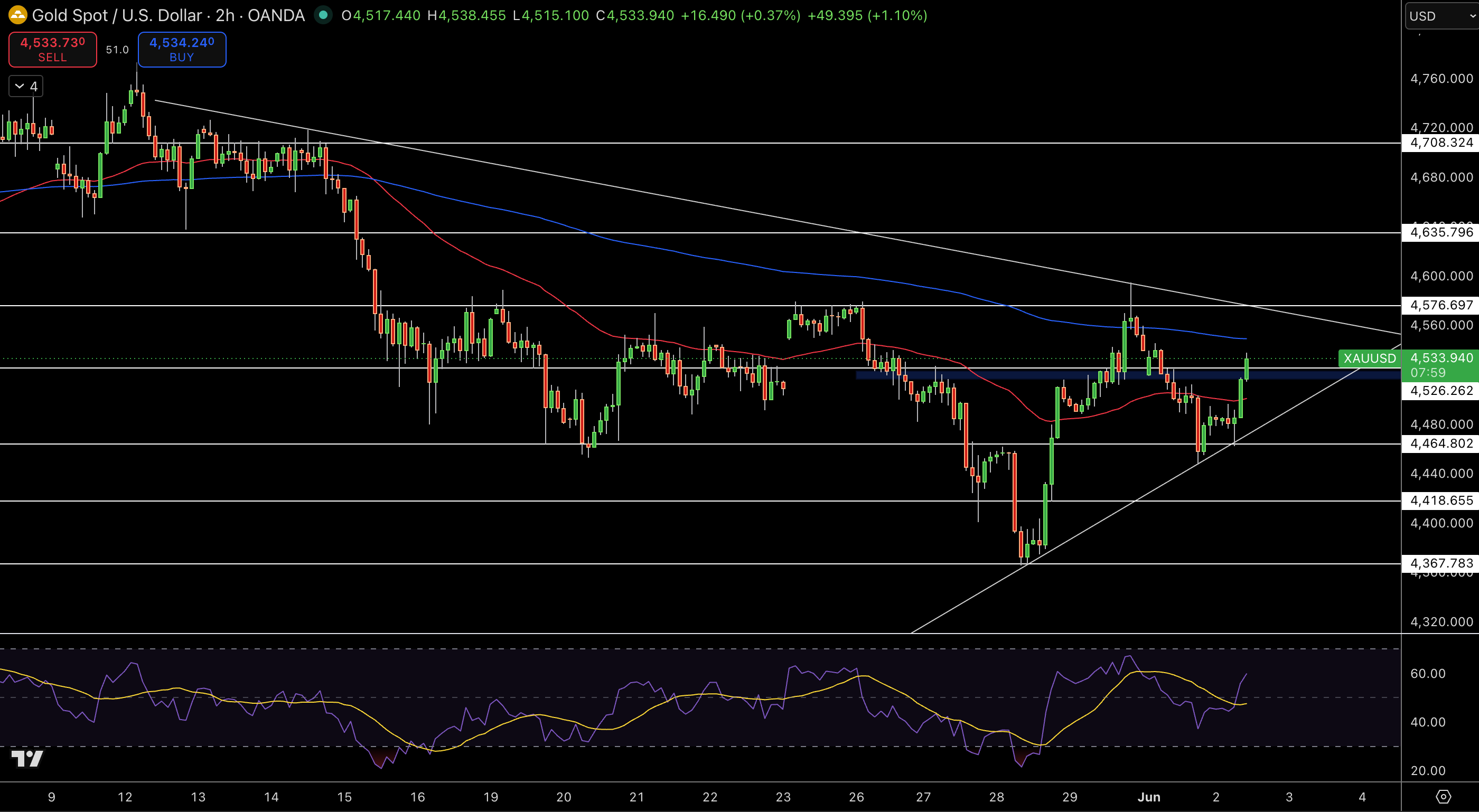Select the 4,708.324 horizontal line price label
Image resolution: width=1479 pixels, height=812 pixels.
(1441, 143)
